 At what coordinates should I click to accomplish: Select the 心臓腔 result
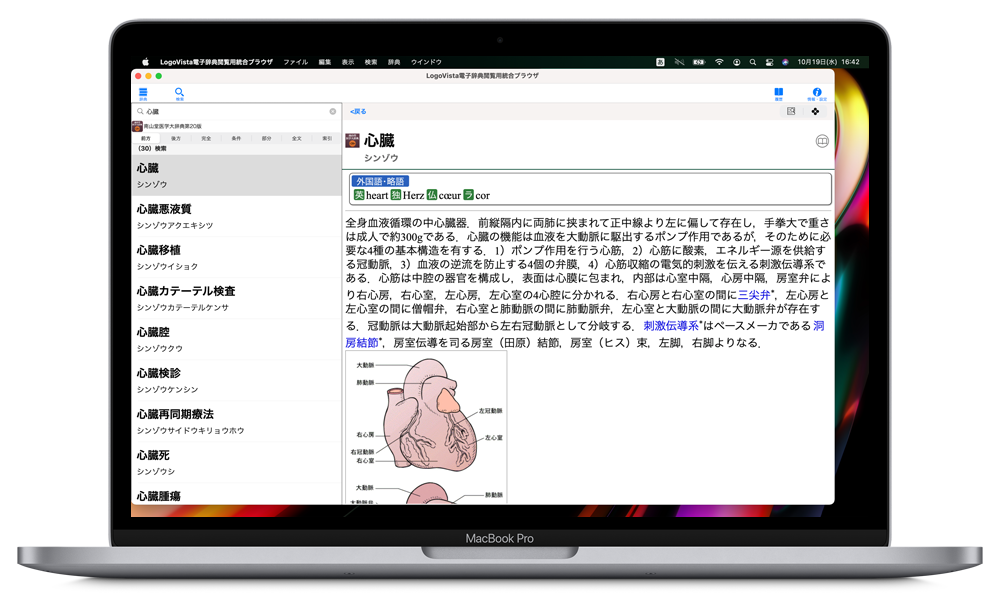click(236, 339)
